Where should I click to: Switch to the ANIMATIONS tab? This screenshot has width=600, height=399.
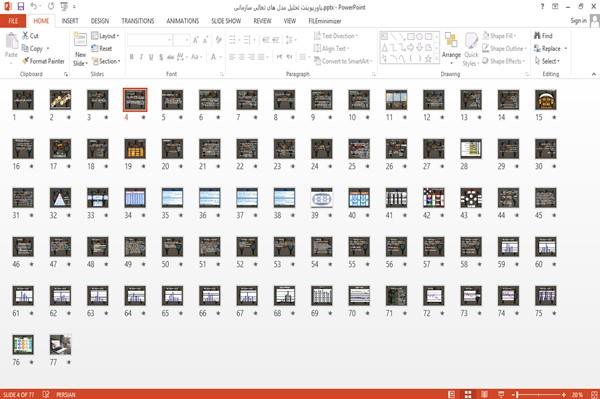pos(183,21)
